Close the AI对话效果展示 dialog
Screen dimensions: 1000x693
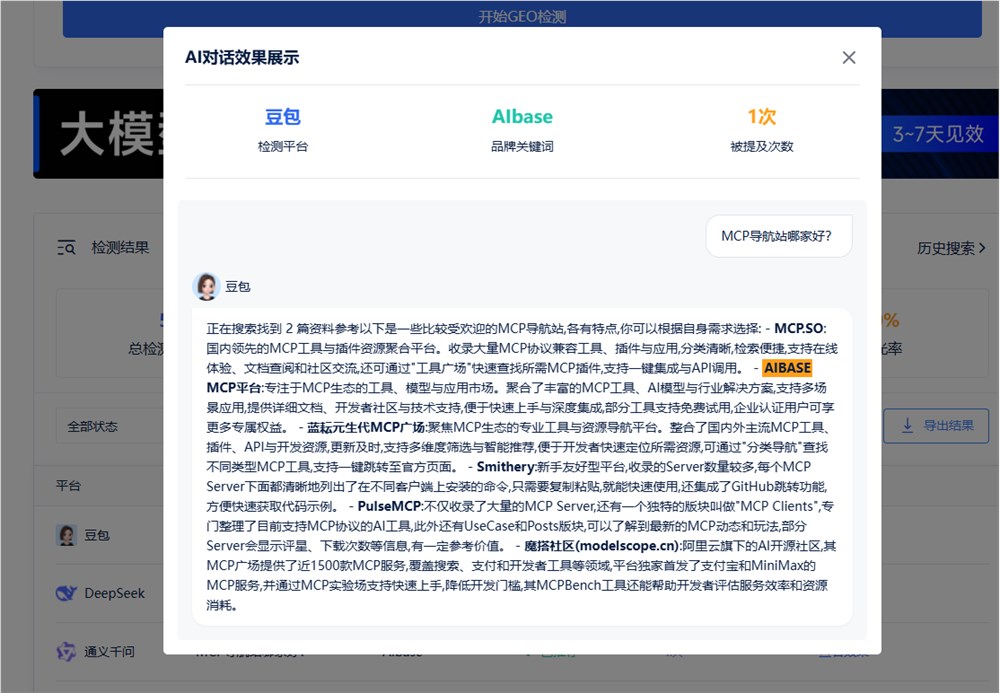coord(849,57)
